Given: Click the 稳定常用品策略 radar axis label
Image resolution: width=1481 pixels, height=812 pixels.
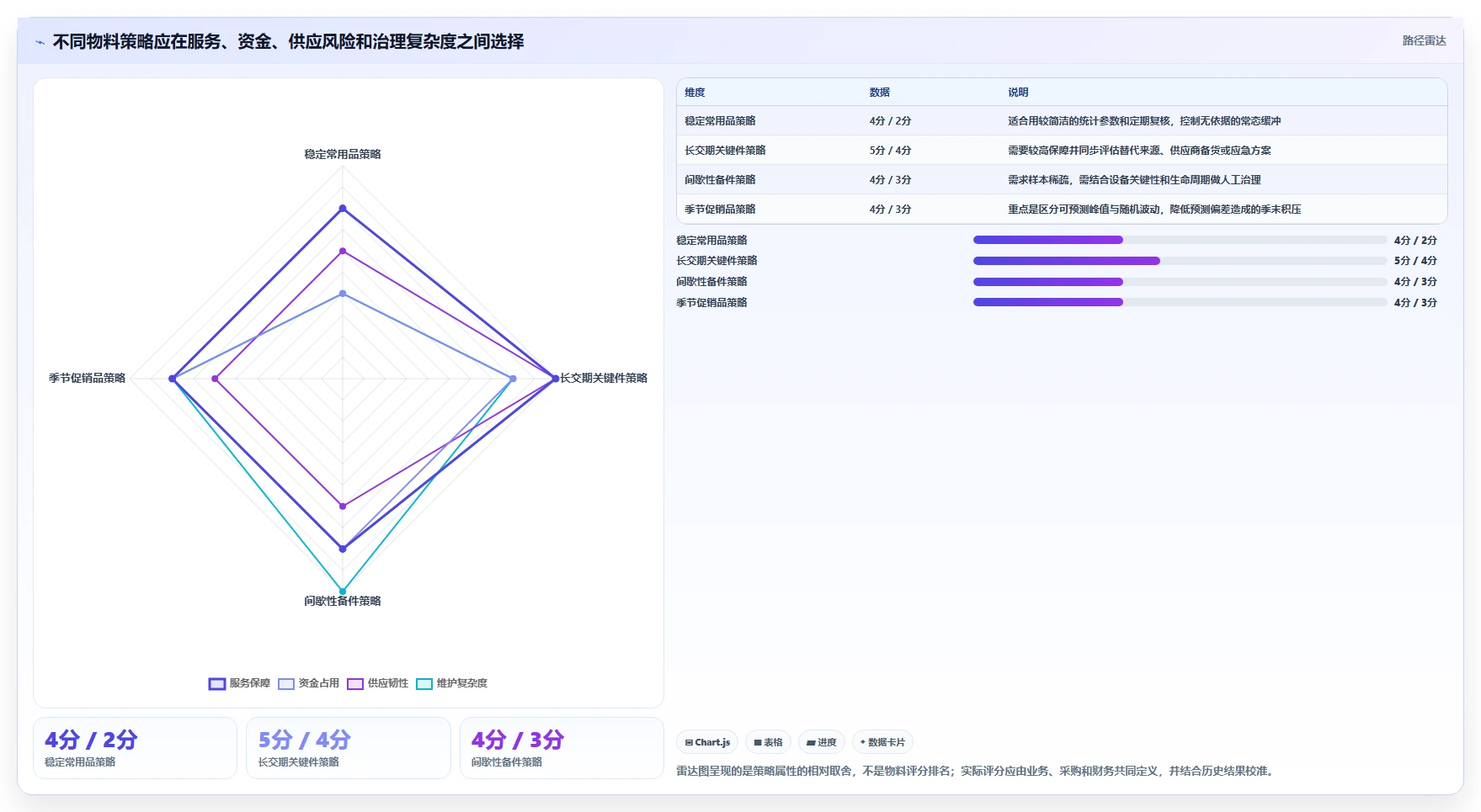Looking at the screenshot, I should pyautogui.click(x=343, y=154).
